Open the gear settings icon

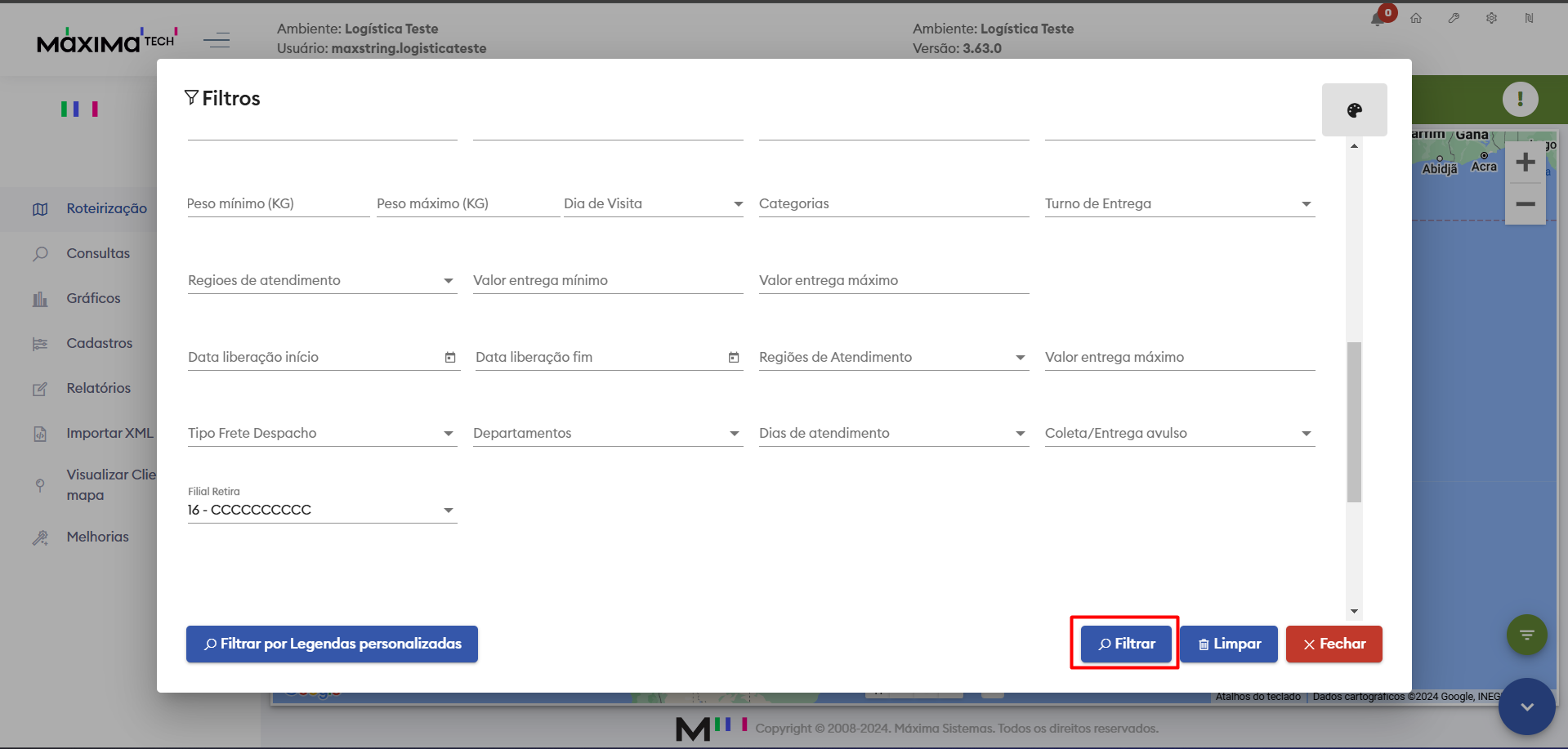pyautogui.click(x=1491, y=18)
